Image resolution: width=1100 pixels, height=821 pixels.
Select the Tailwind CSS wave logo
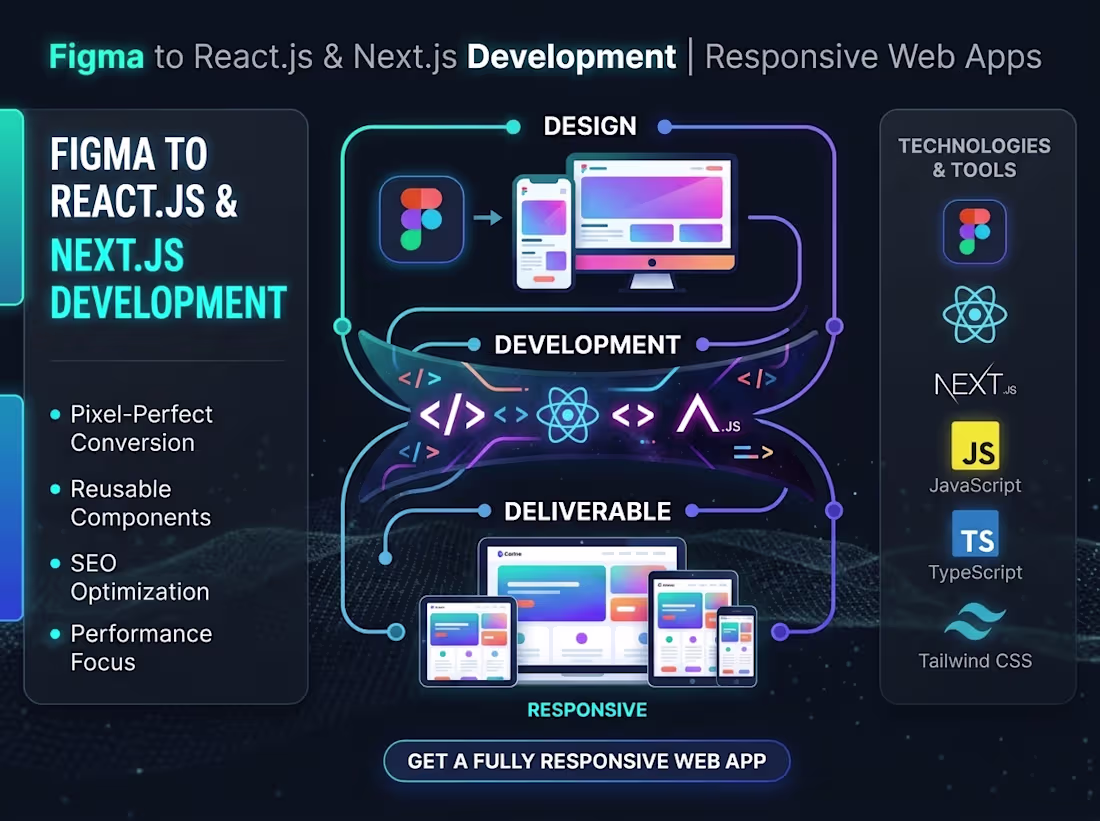pos(975,622)
